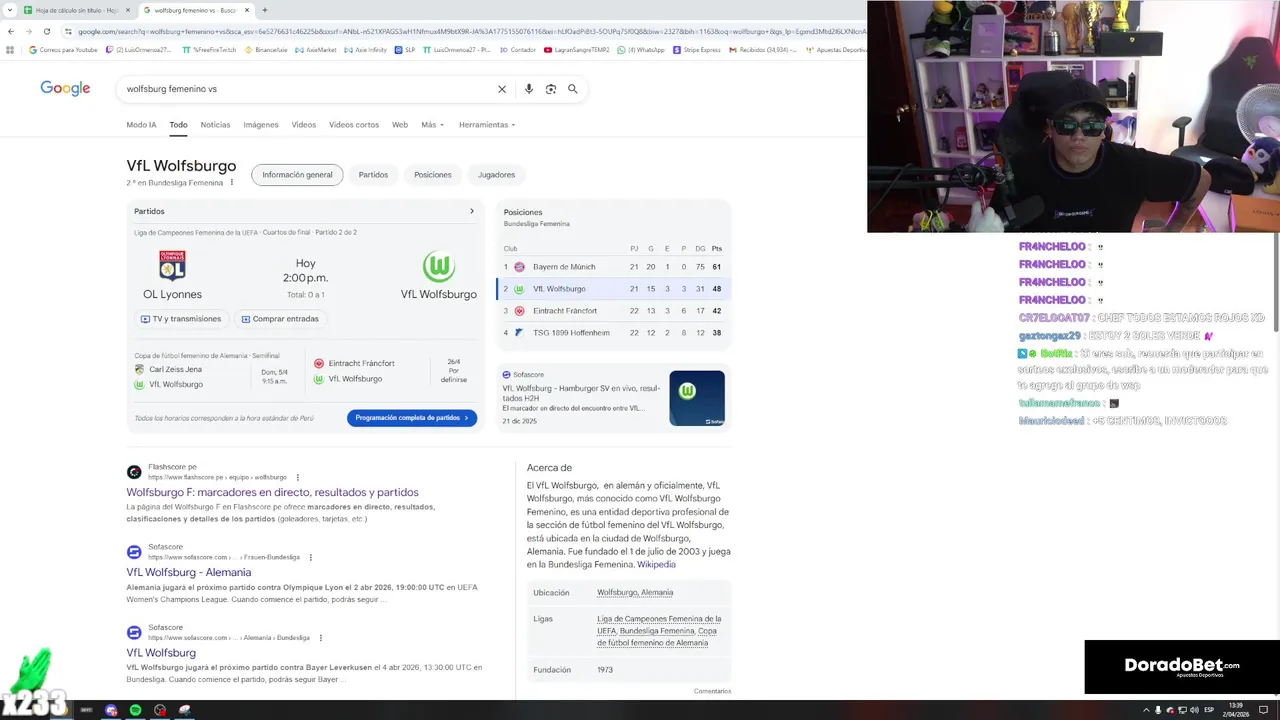Open the volume control in system tray
This screenshot has width=1280, height=720.
coord(1194,710)
